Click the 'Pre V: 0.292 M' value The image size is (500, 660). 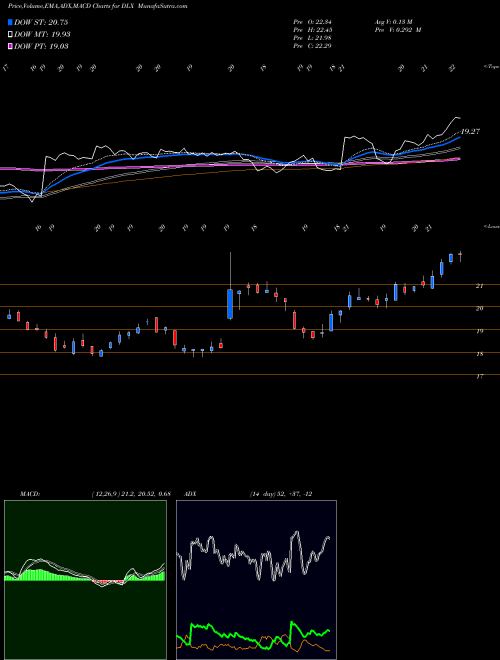pos(397,30)
